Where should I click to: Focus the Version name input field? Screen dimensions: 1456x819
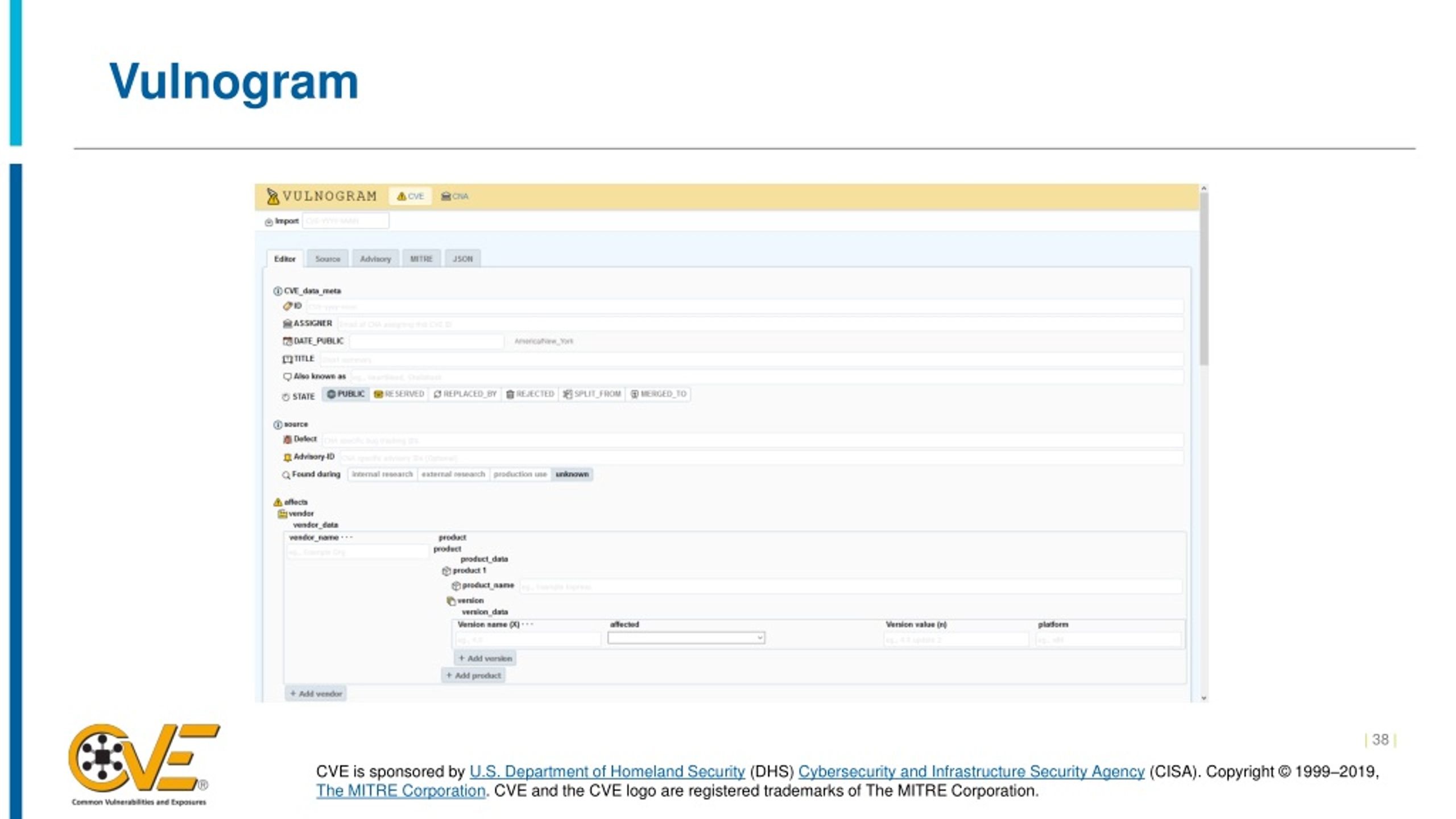click(x=528, y=640)
